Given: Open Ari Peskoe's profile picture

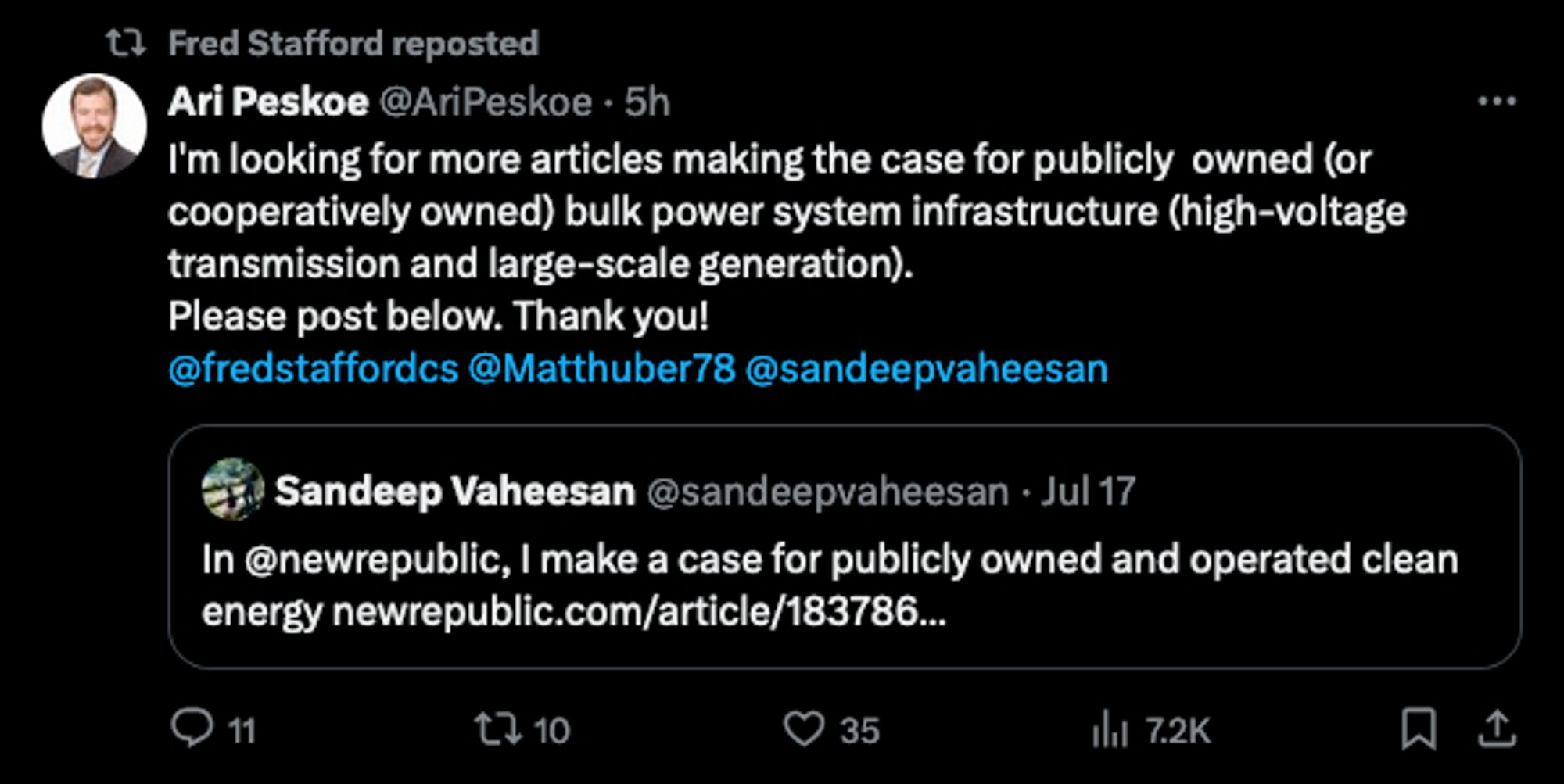Looking at the screenshot, I should (95, 126).
